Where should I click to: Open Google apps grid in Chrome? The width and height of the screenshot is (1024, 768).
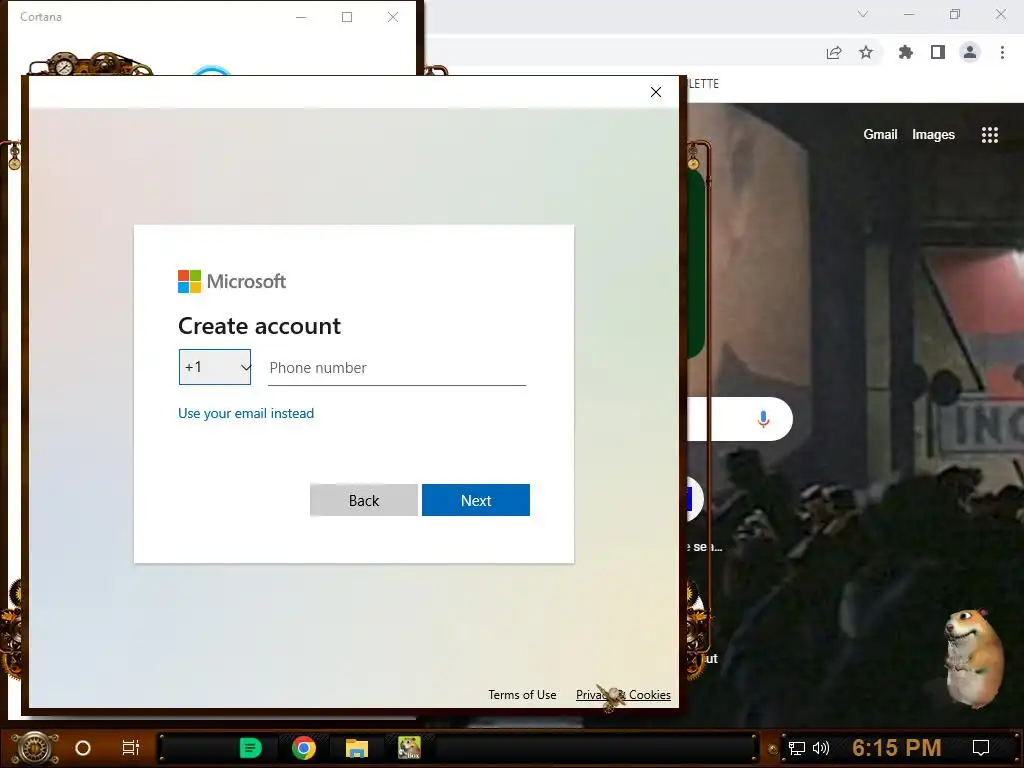[989, 135]
